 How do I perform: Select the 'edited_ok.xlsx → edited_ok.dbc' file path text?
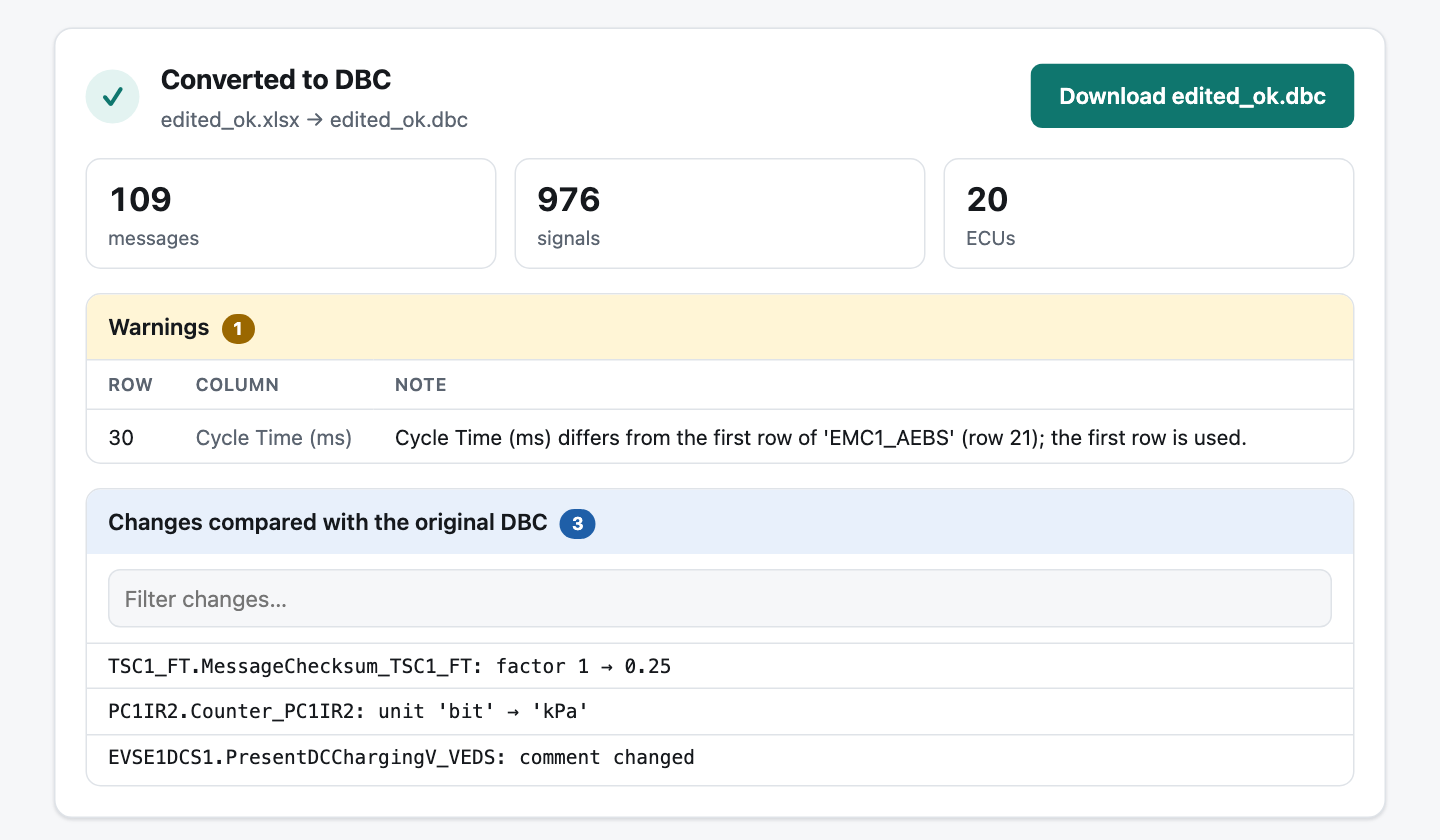pos(314,120)
